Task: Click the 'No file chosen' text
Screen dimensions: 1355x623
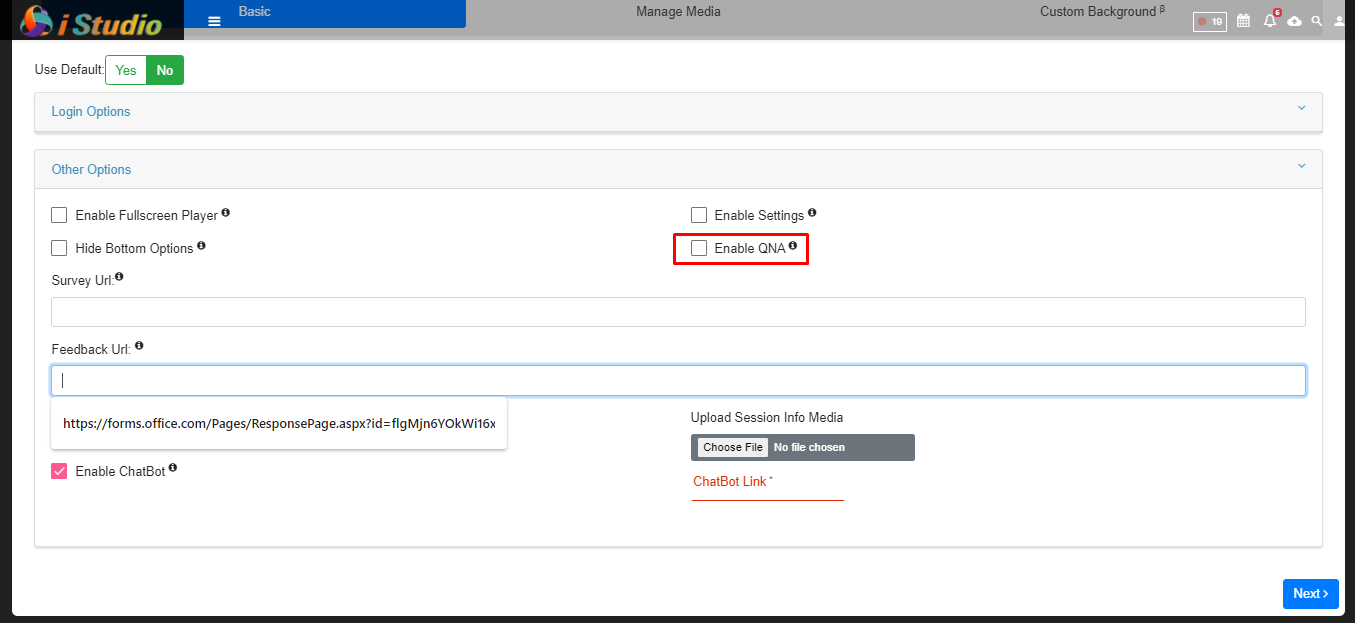Action: 809,447
